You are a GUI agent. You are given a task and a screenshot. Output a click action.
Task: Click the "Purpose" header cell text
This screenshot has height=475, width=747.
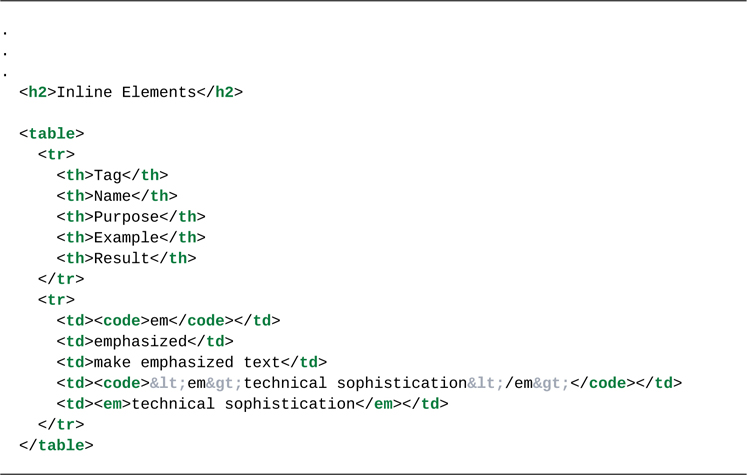[x=126, y=217]
